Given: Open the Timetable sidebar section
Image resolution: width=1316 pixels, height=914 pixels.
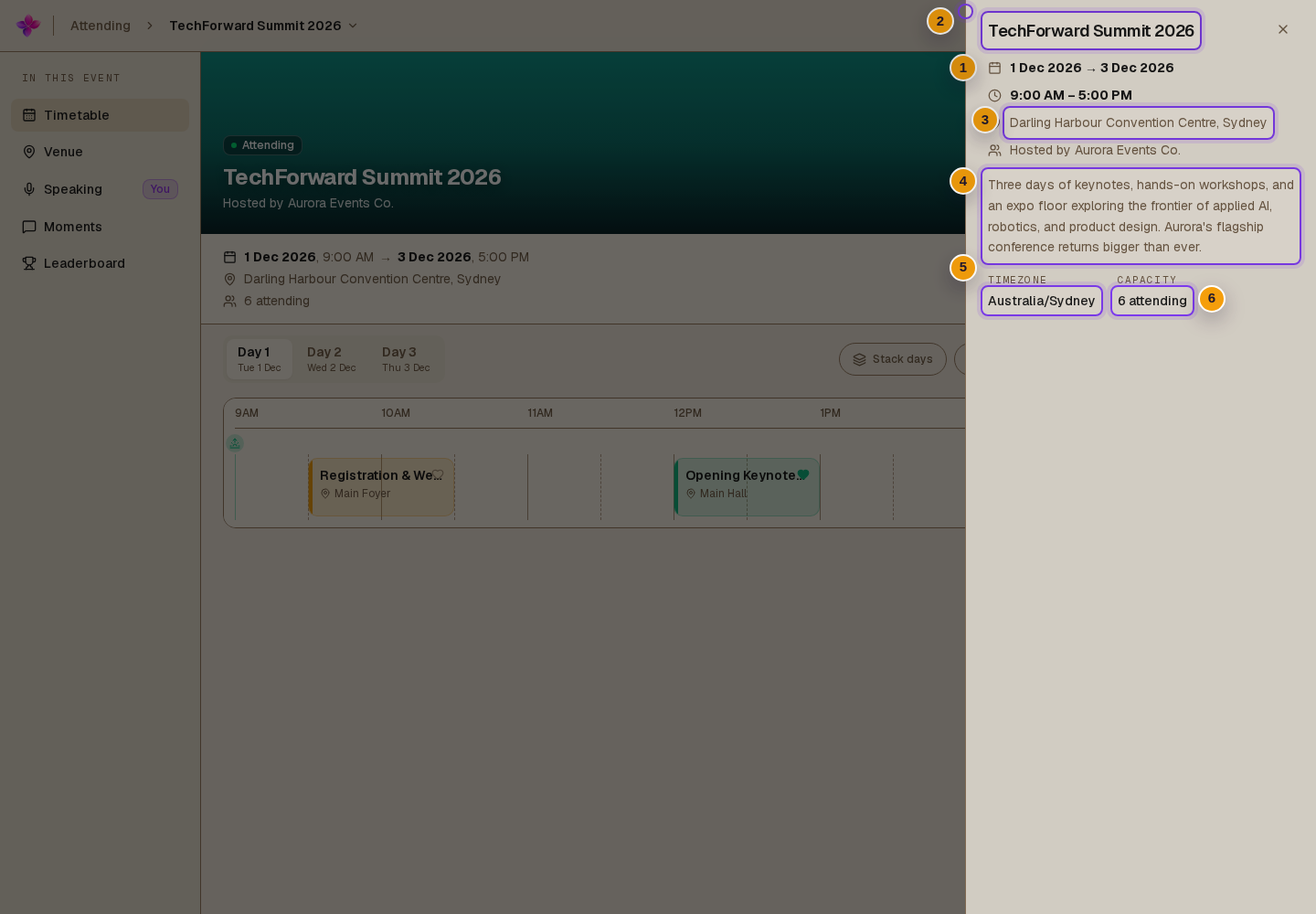Looking at the screenshot, I should (100, 115).
